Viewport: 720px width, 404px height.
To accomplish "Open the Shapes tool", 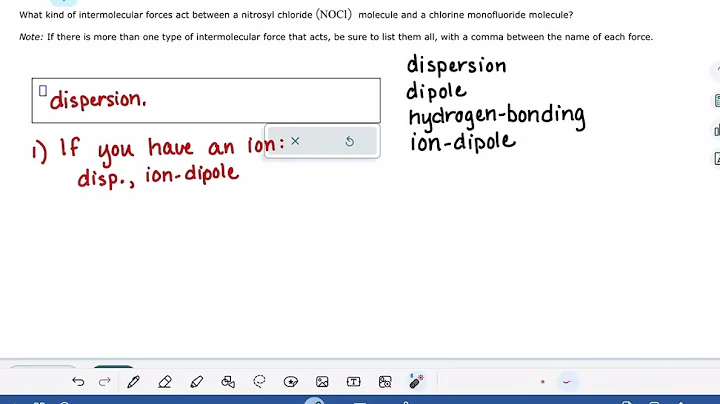I will click(x=228, y=382).
